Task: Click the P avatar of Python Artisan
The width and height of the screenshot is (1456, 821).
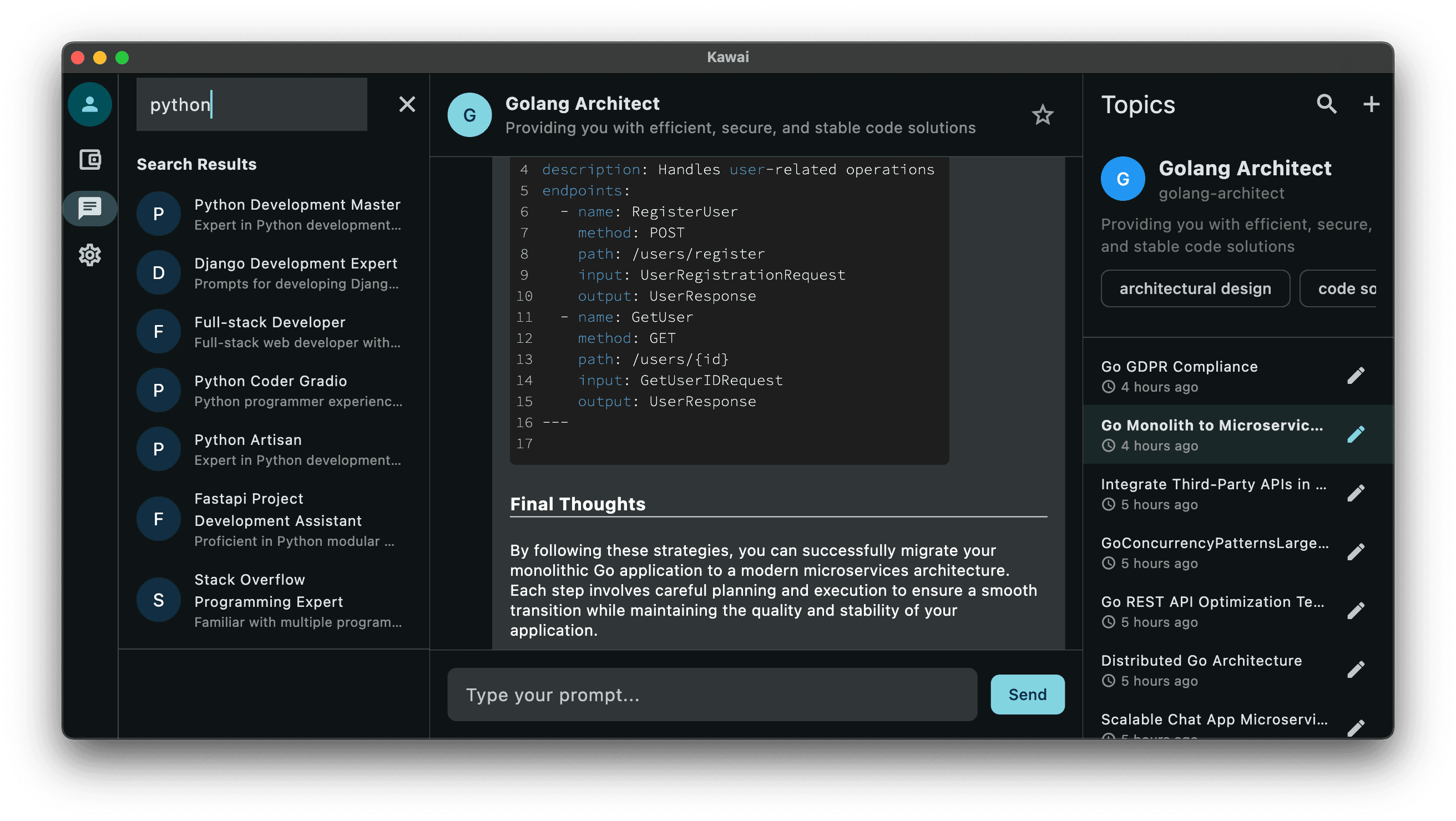Action: coord(159,449)
